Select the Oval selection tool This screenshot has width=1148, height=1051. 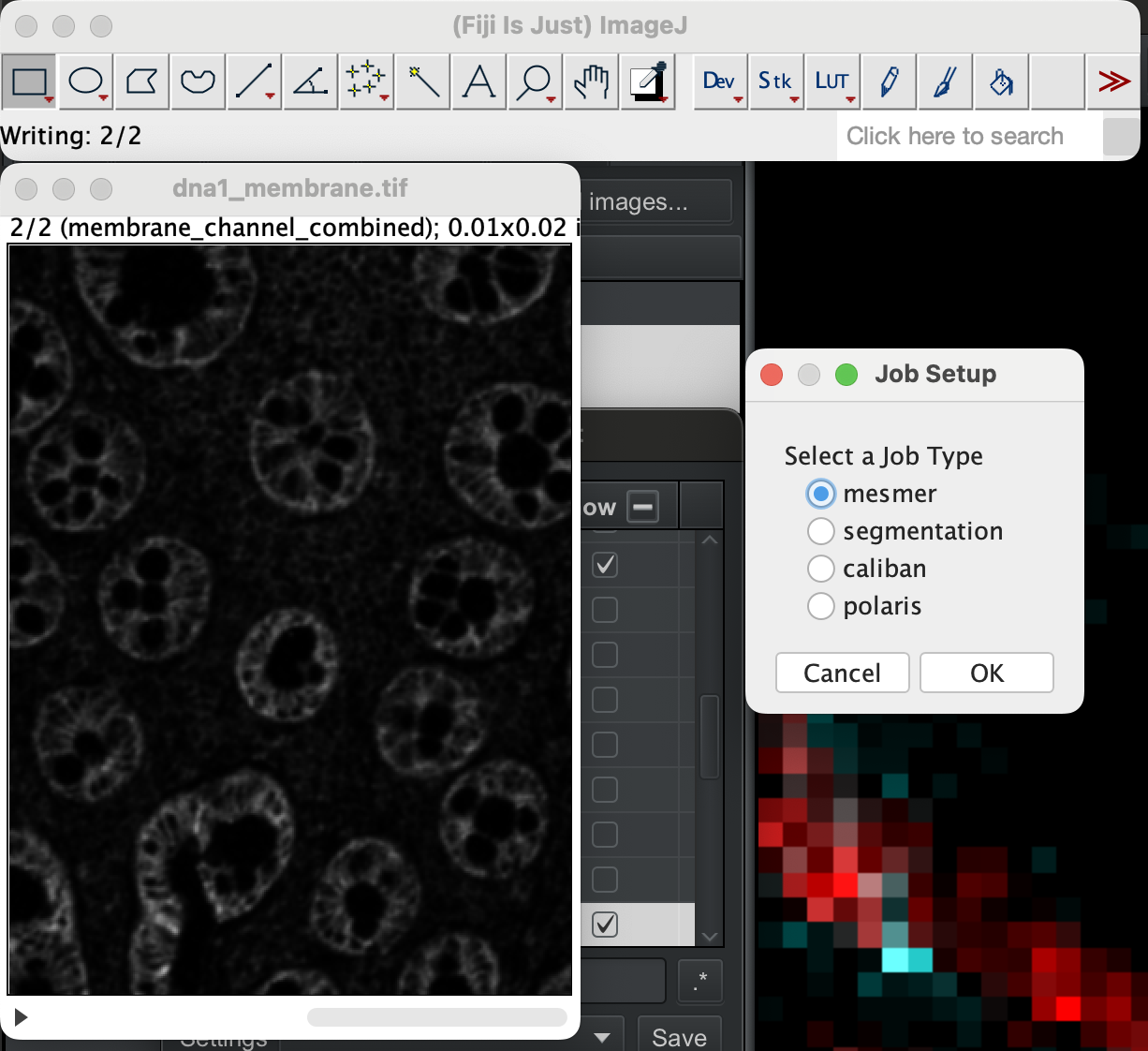pyautogui.click(x=85, y=82)
